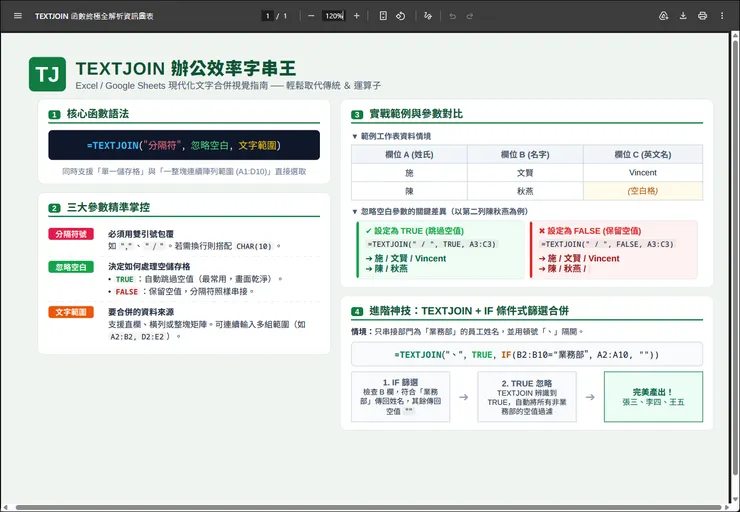Activate the draw annotation tool
The height and width of the screenshot is (512, 740).
tap(428, 16)
